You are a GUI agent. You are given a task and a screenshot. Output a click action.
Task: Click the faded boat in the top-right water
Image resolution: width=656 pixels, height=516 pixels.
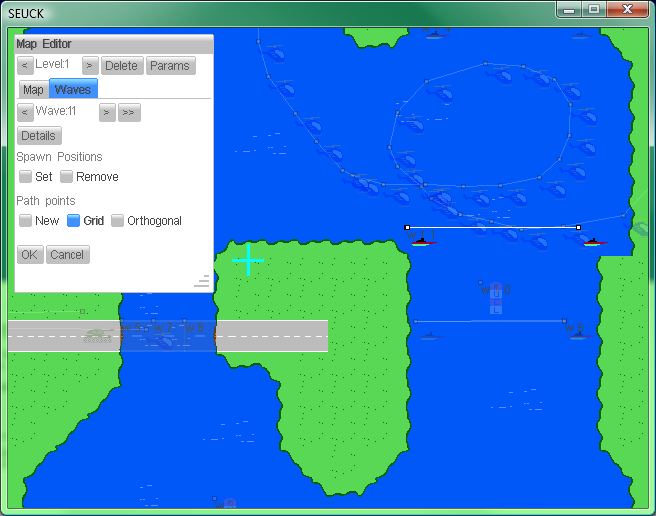[x=582, y=35]
